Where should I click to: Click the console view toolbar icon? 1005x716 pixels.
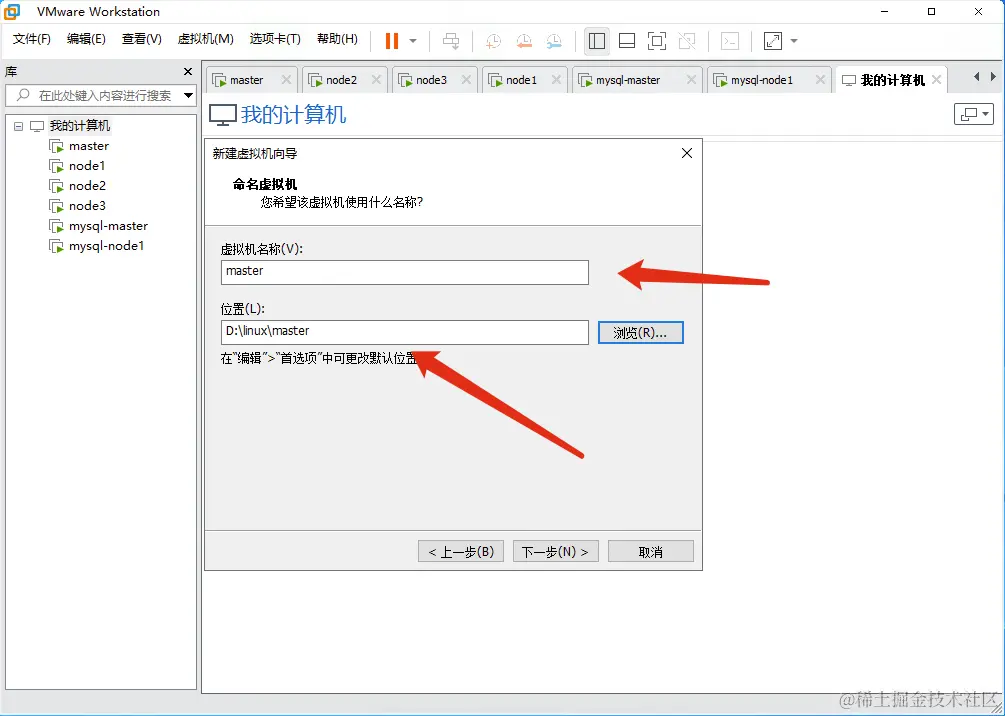(x=730, y=41)
